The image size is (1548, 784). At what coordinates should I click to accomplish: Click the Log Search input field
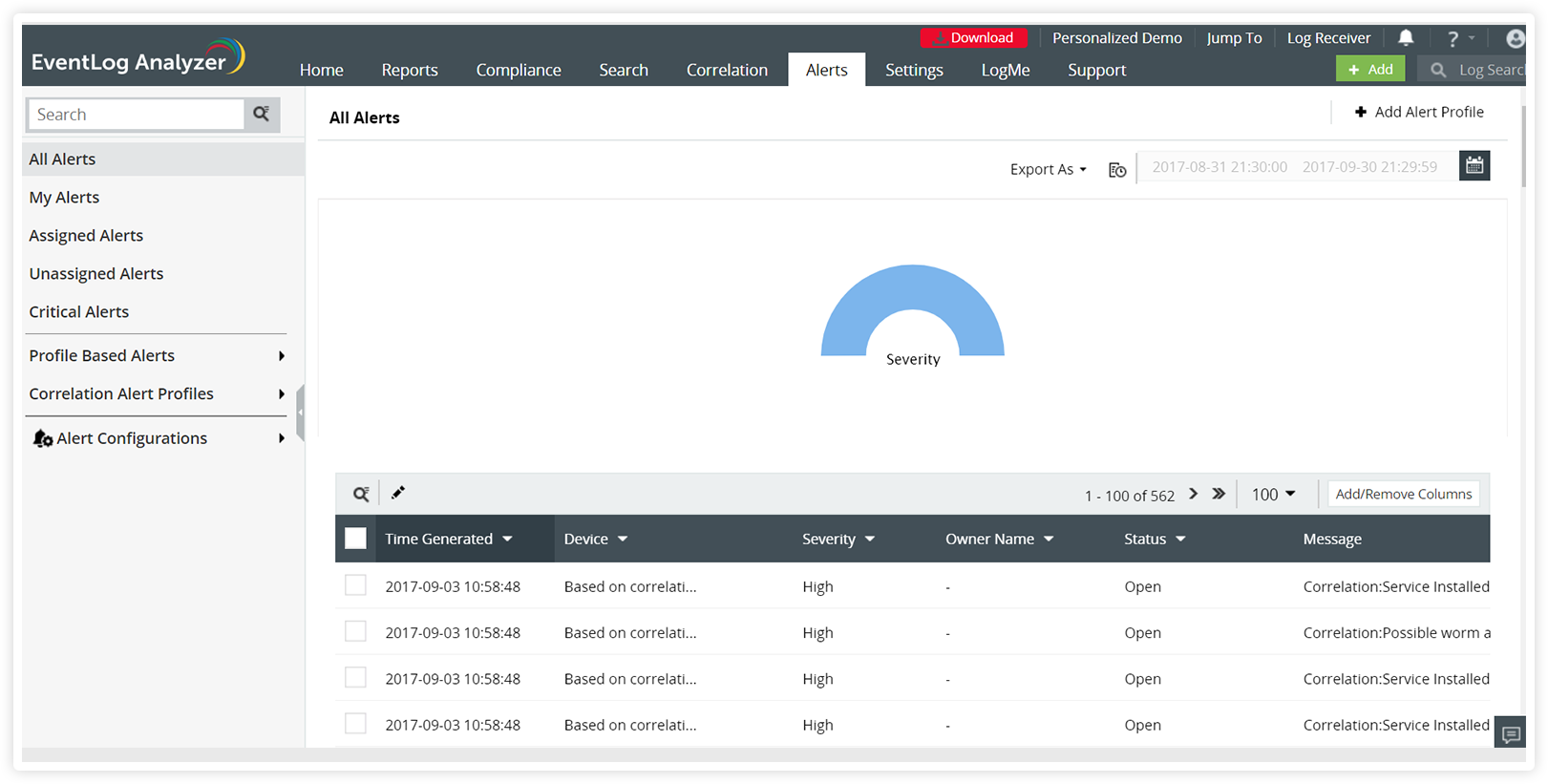[x=1492, y=70]
